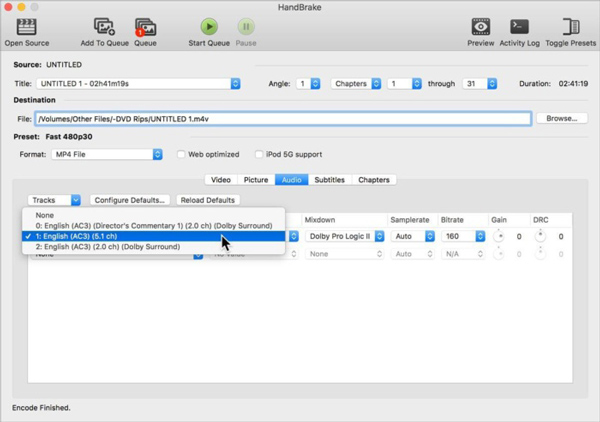Image resolution: width=600 pixels, height=422 pixels.
Task: Open the Queue window icon
Action: 145,27
